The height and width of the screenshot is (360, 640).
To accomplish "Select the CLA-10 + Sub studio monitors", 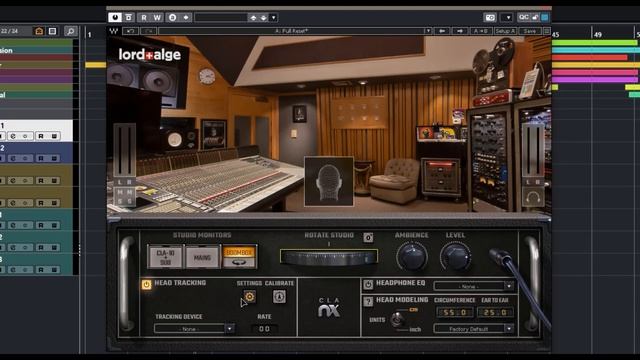I will click(x=165, y=257).
